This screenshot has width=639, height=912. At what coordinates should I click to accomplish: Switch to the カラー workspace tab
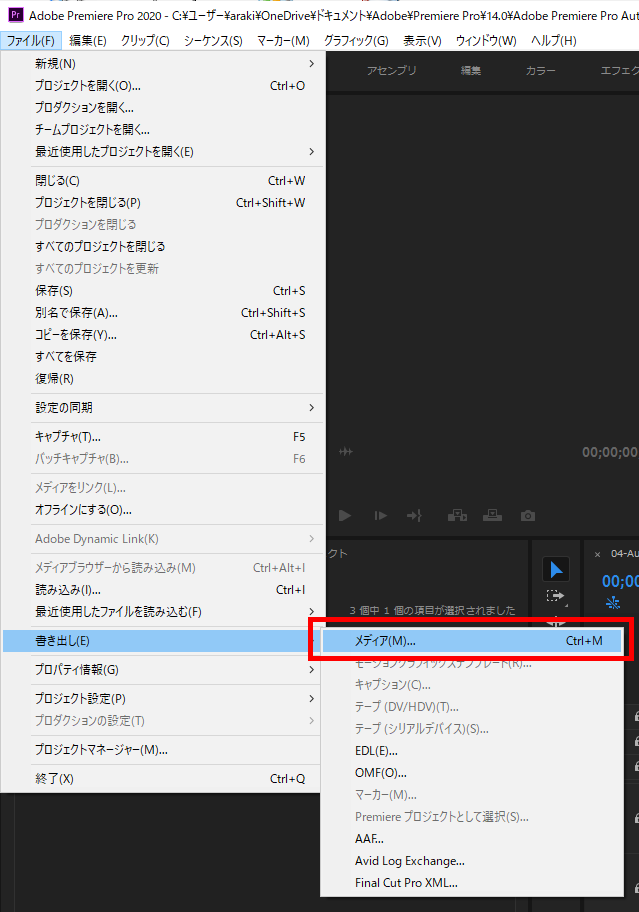[541, 70]
